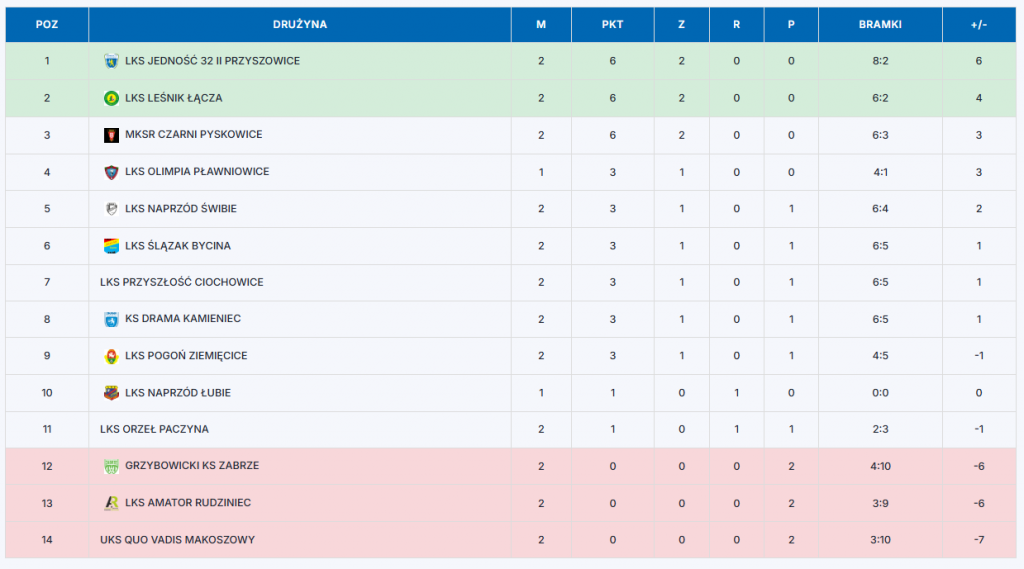1024x569 pixels.
Task: Click the LKS Amator Rudziniec logo
Action: [x=111, y=503]
